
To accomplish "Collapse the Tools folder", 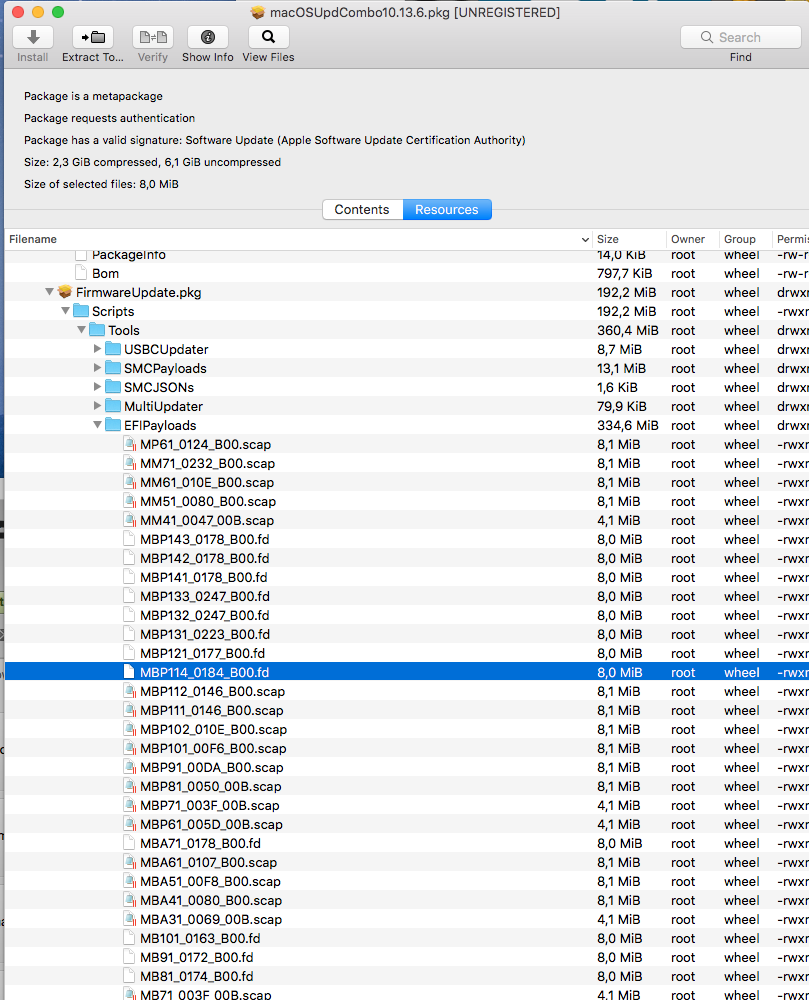I will (81, 330).
